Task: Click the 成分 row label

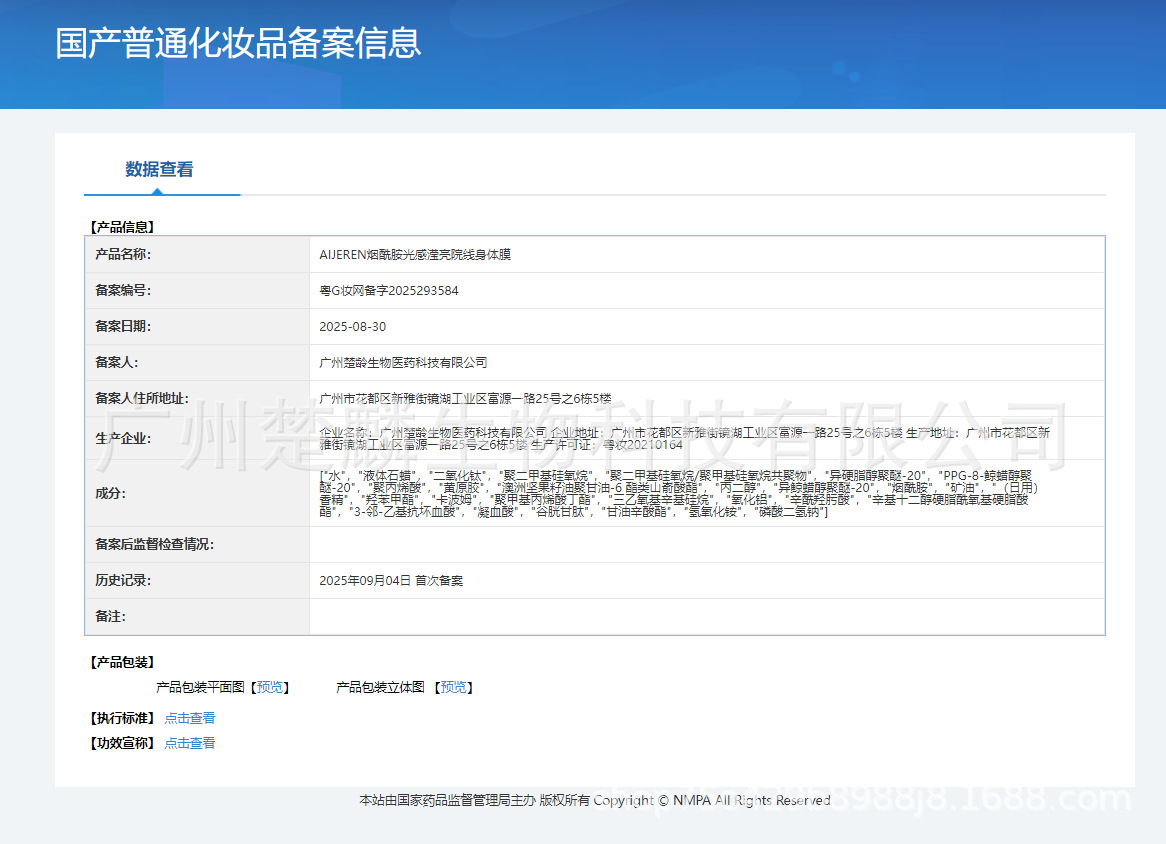Action: pos(111,493)
